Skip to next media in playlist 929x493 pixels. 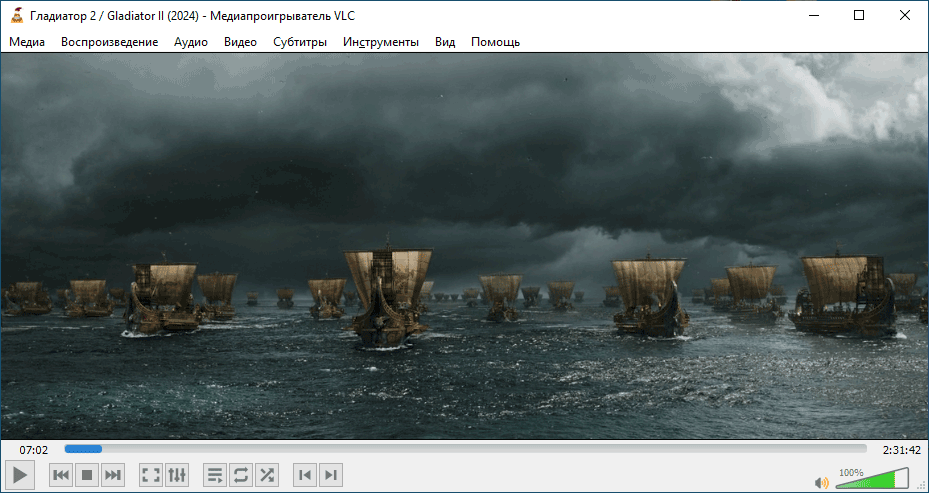(113, 475)
